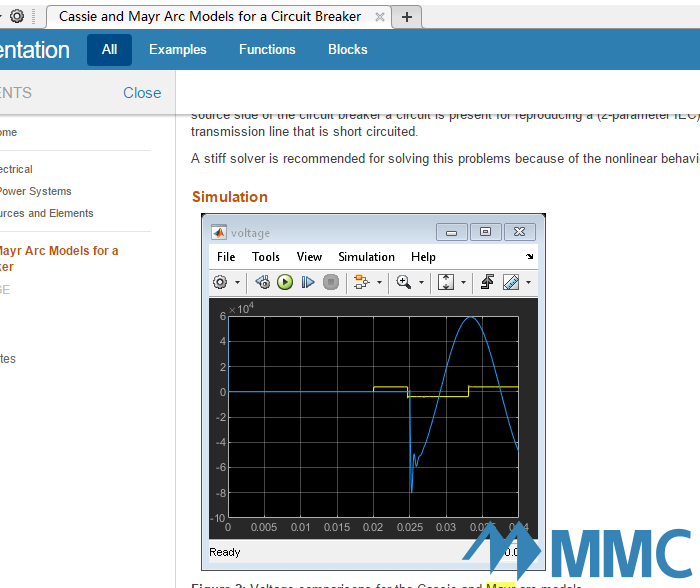The width and height of the screenshot is (700, 588).
Task: Open the Help menu in voltage scope
Action: [x=423, y=257]
